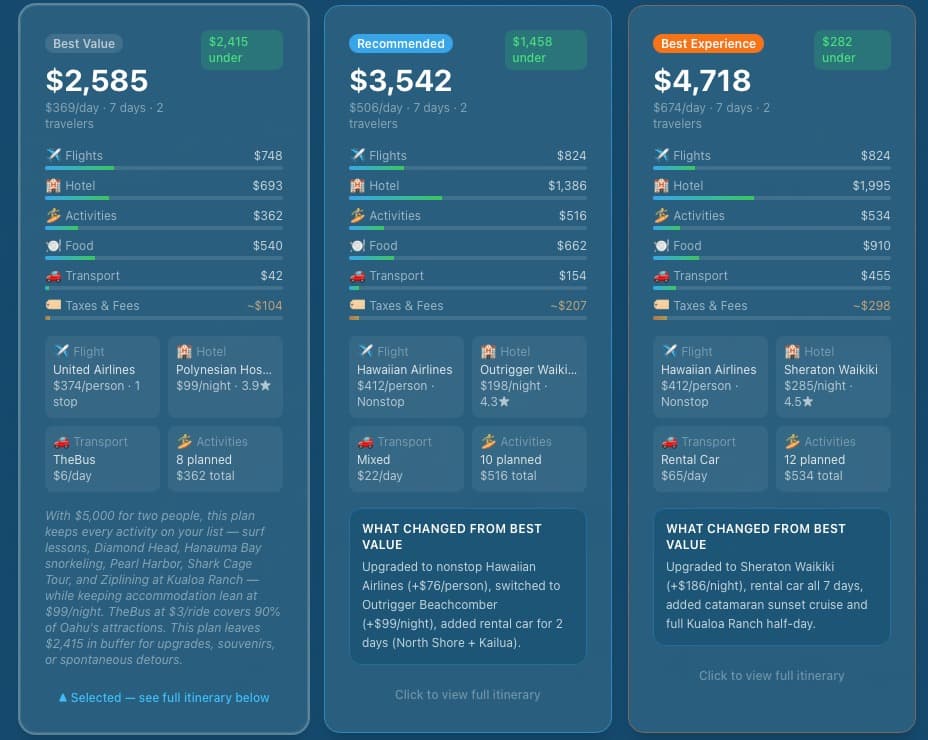
Task: Select the orange Best Experience badge
Action: coord(708,44)
